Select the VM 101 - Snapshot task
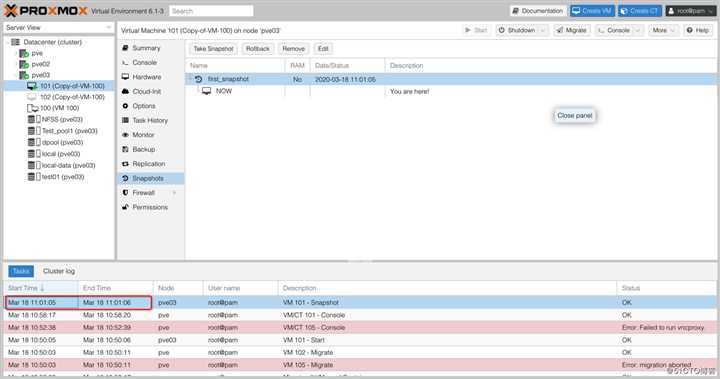This screenshot has height=379, width=720. (360, 303)
